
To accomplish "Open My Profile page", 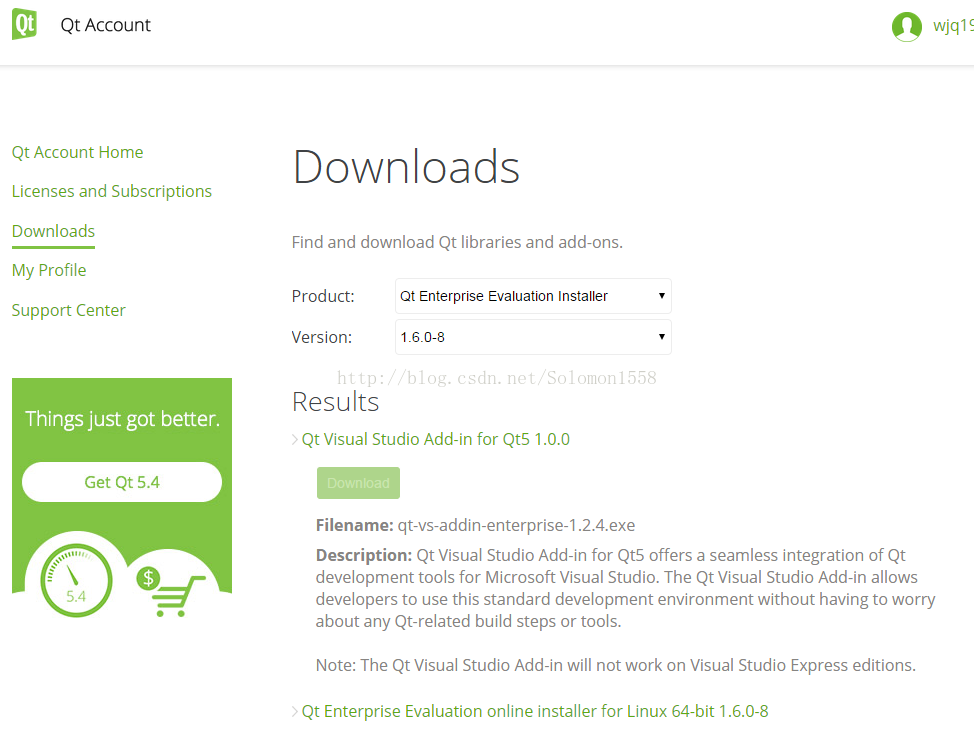I will point(49,270).
